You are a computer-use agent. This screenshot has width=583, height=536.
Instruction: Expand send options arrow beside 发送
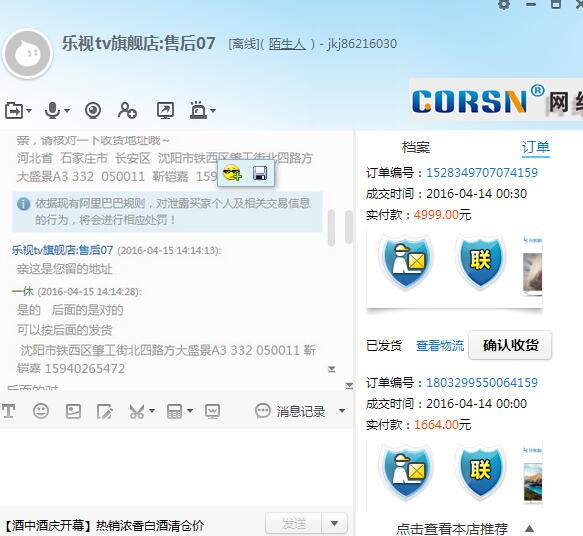pos(334,524)
